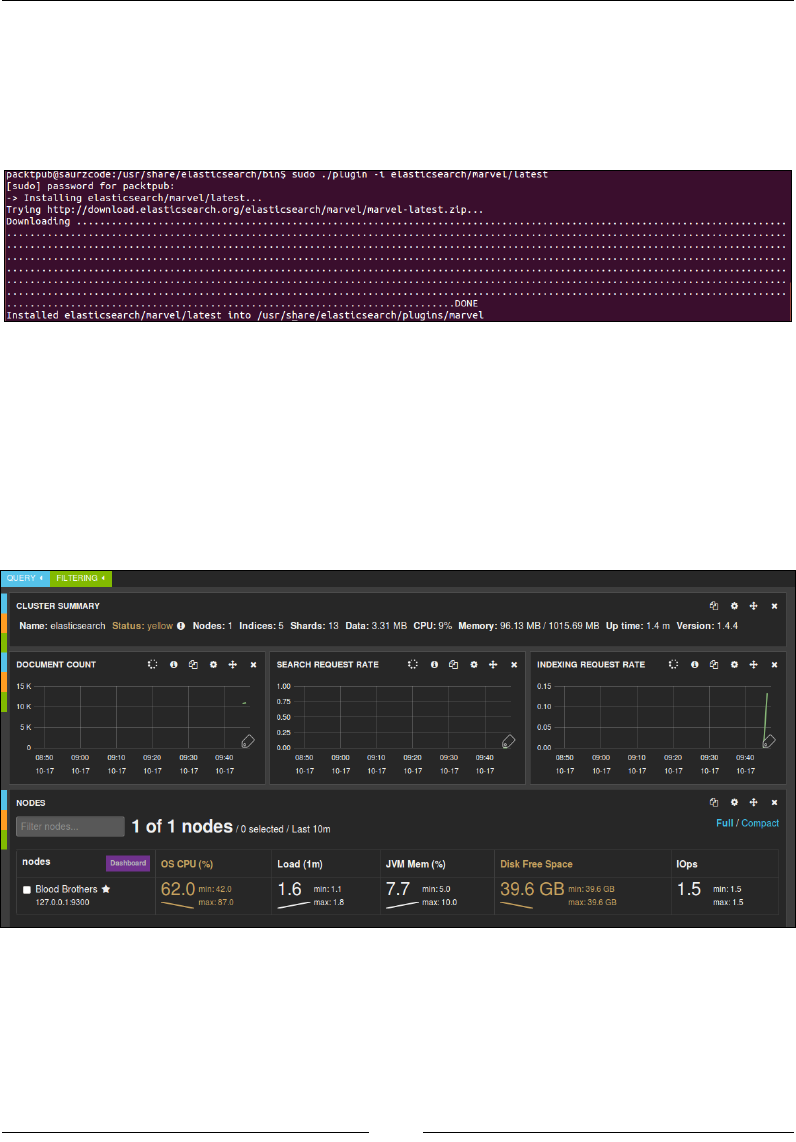Click the tag icon in Search Request Rate chart
The height and width of the screenshot is (1142, 796).
coord(508,741)
